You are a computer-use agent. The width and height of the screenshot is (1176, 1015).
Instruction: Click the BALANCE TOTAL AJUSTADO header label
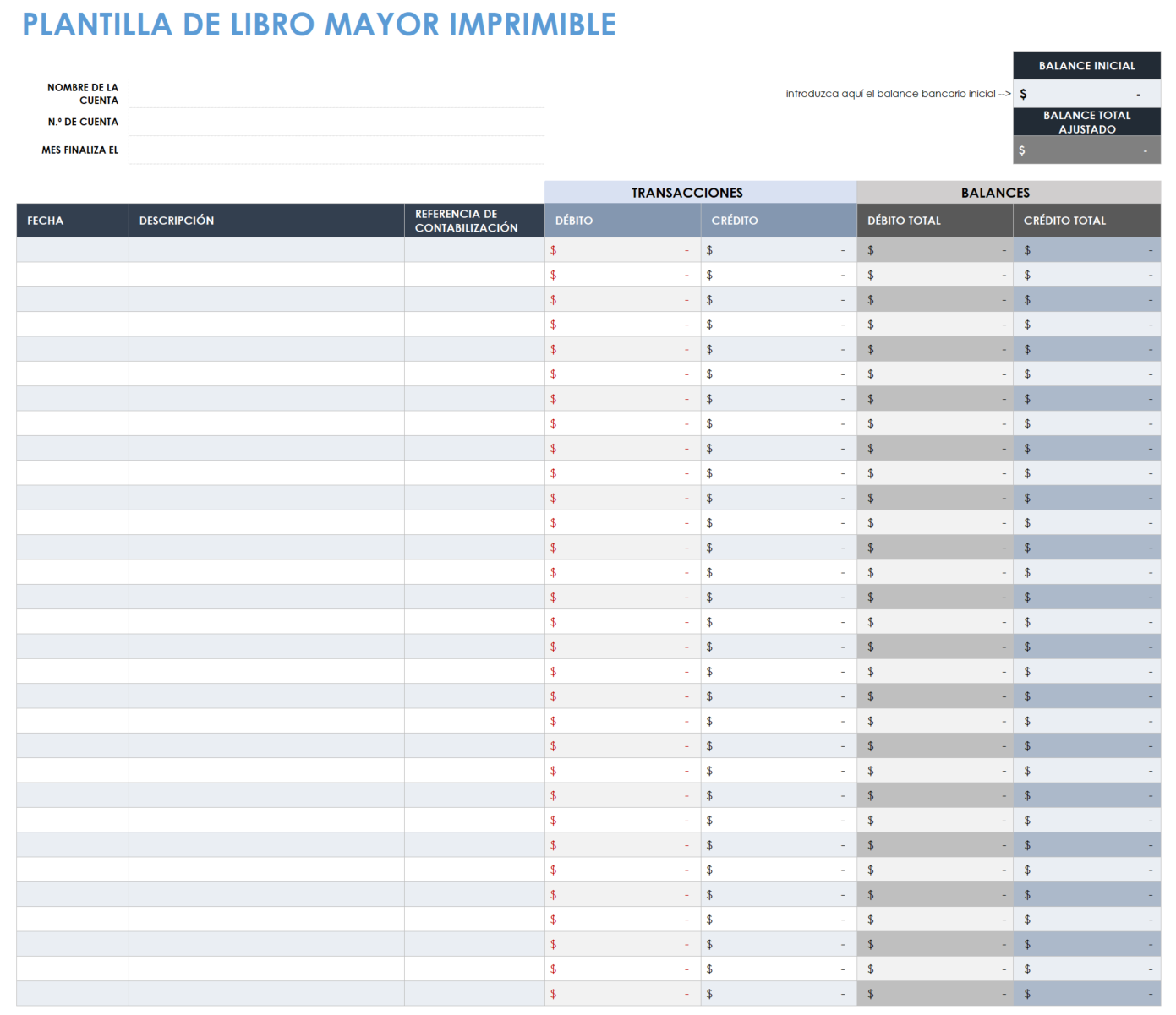(1086, 122)
